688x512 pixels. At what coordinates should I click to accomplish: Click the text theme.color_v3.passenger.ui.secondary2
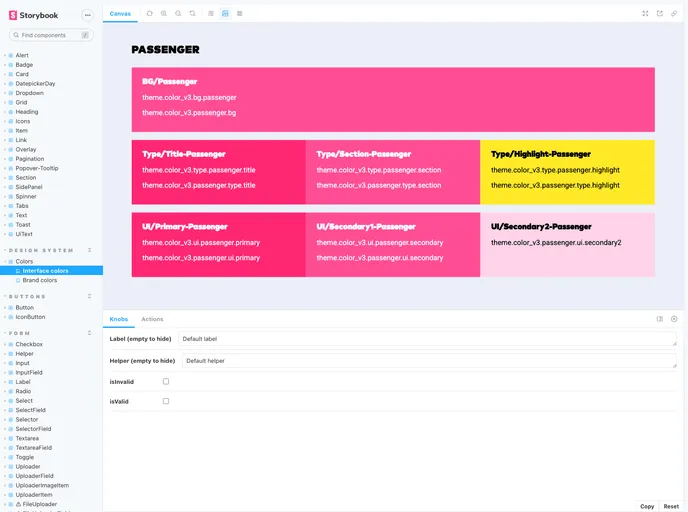(556, 243)
